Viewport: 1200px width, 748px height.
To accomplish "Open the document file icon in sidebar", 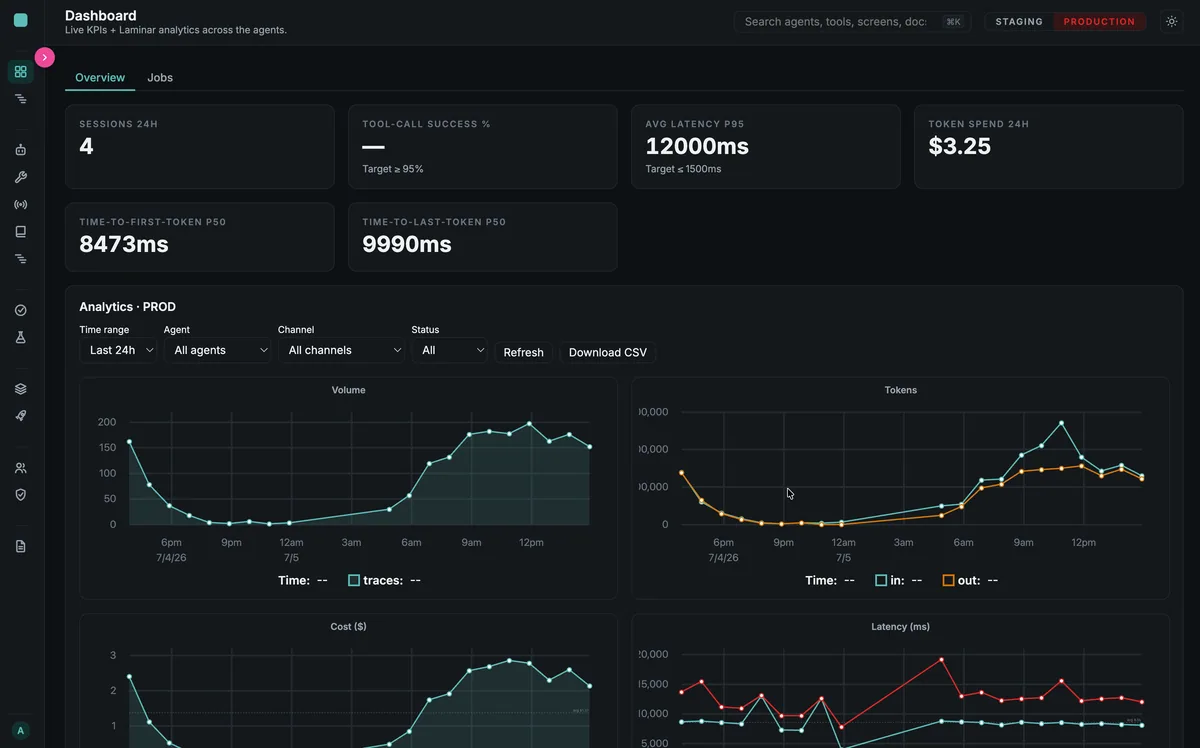I will [20, 546].
